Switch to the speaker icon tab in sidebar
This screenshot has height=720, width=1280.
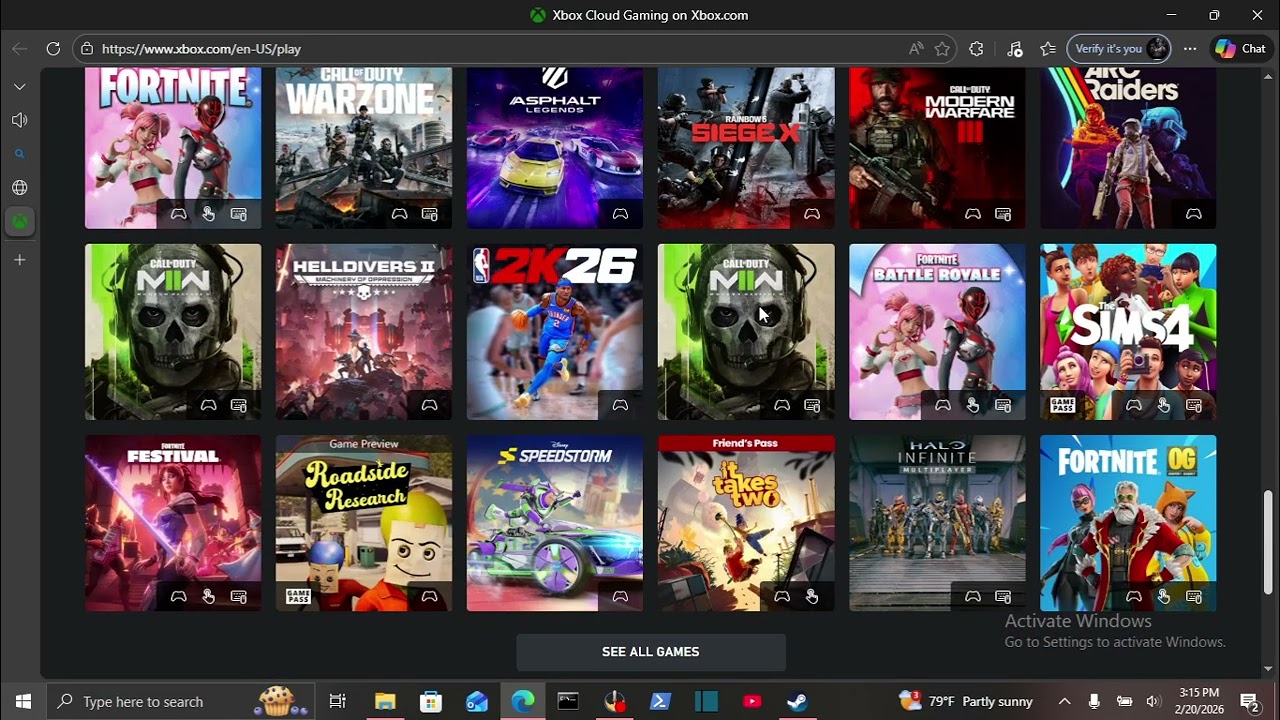point(19,120)
